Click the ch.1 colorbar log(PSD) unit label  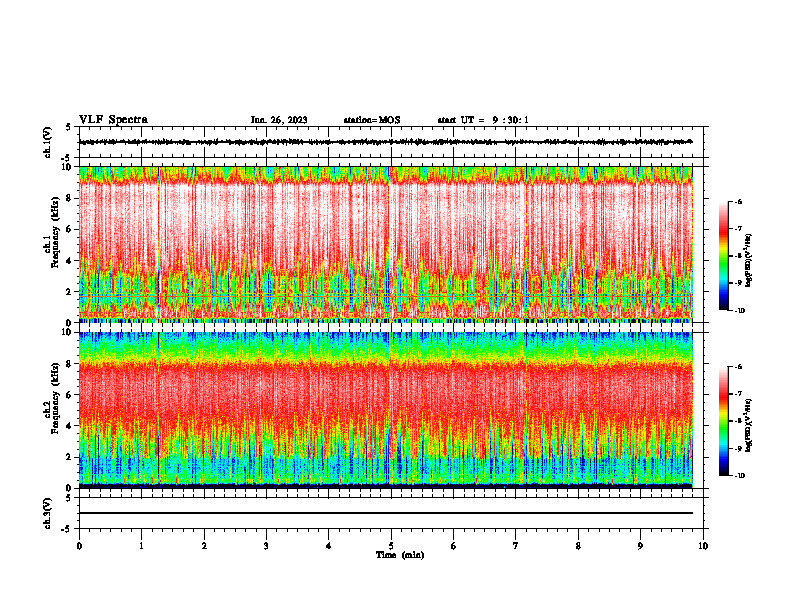click(749, 261)
